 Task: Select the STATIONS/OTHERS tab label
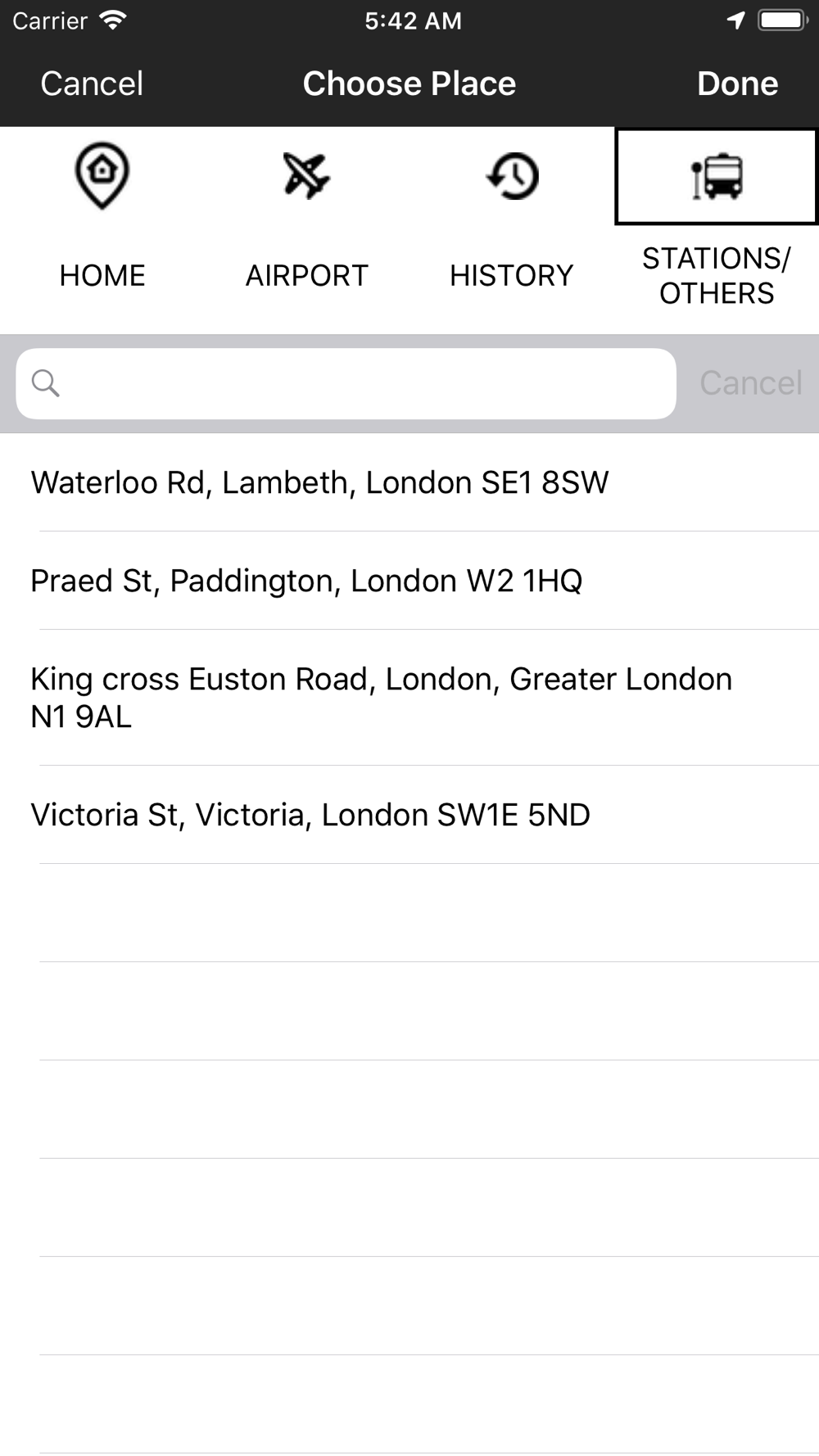[717, 276]
